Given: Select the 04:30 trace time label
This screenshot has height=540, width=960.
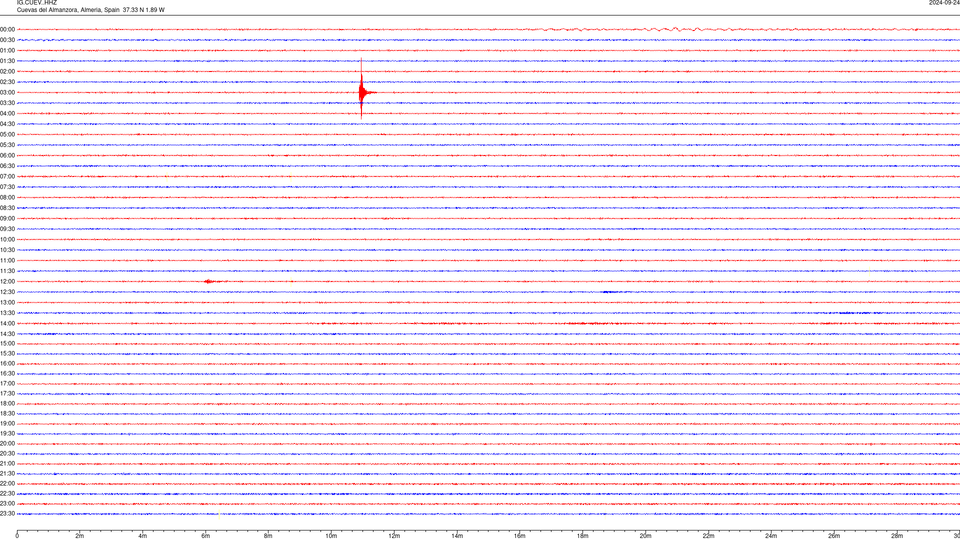Looking at the screenshot, I should pos(7,124).
